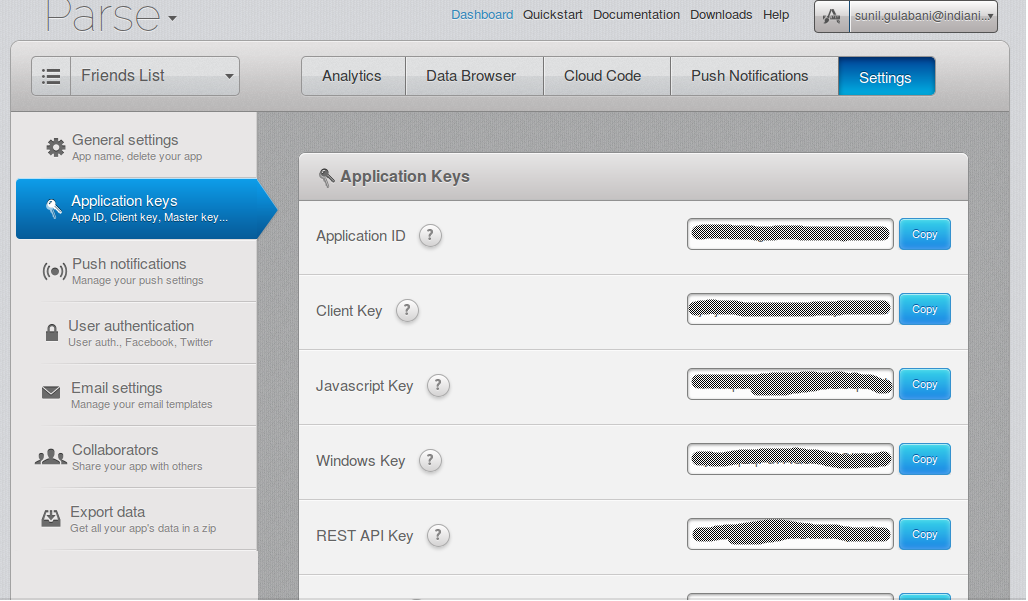Click the Push notifications broadcast icon

54,271
